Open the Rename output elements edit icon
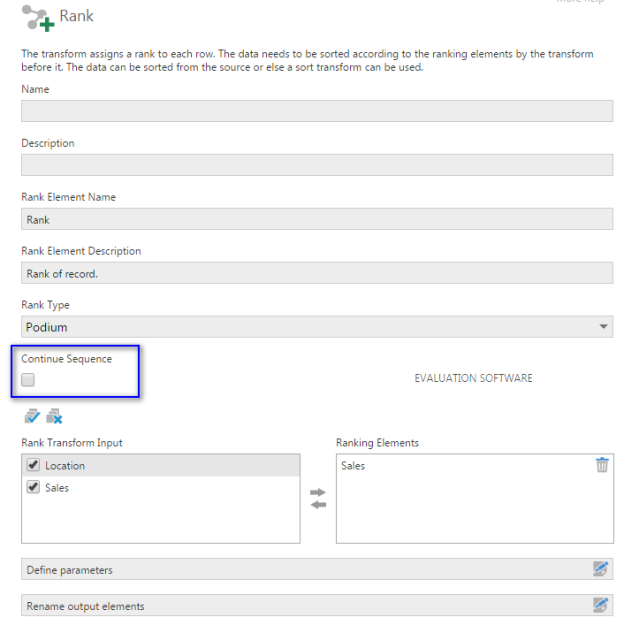The width and height of the screenshot is (624, 625). pyautogui.click(x=600, y=605)
